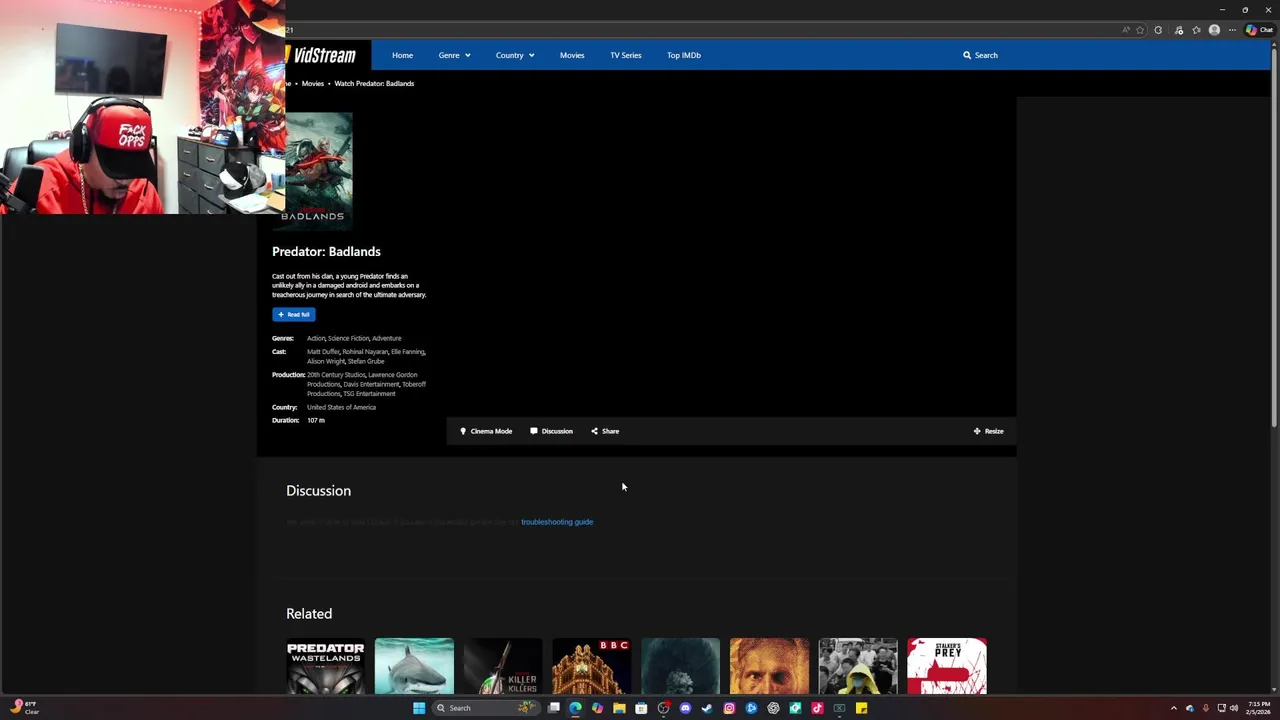Open Discord from the taskbar

click(x=685, y=708)
